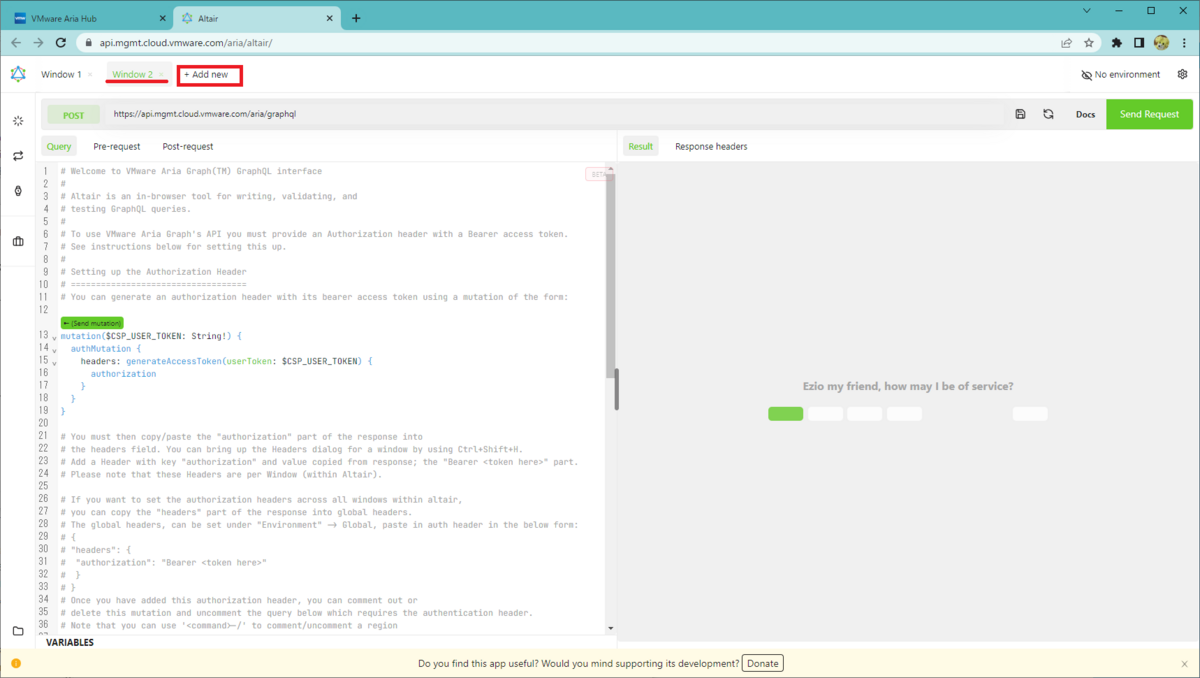
Task: Click the two-arrows loop icon in left sidebar
Action: click(x=18, y=156)
